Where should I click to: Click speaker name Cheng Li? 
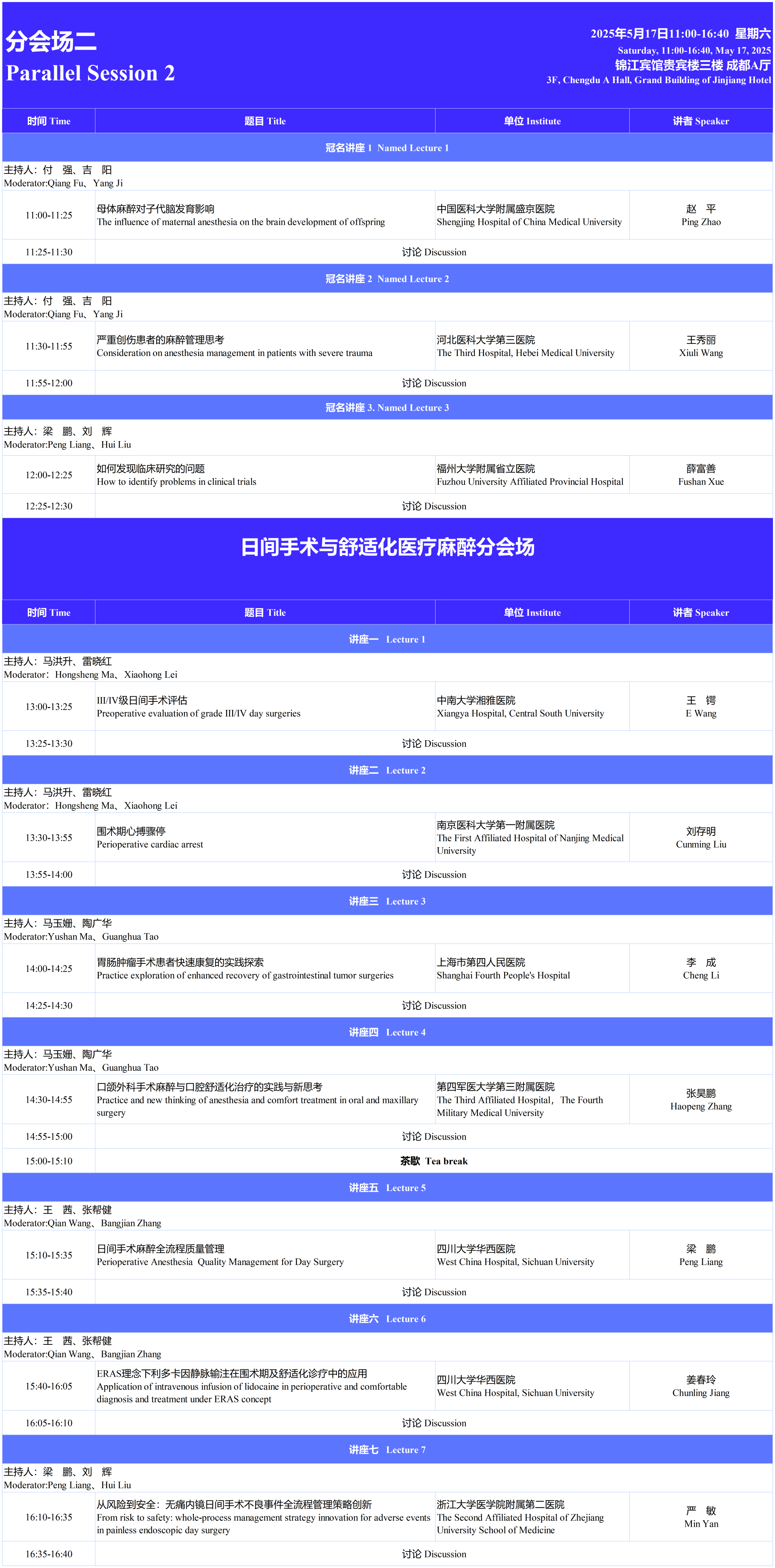[x=701, y=975]
